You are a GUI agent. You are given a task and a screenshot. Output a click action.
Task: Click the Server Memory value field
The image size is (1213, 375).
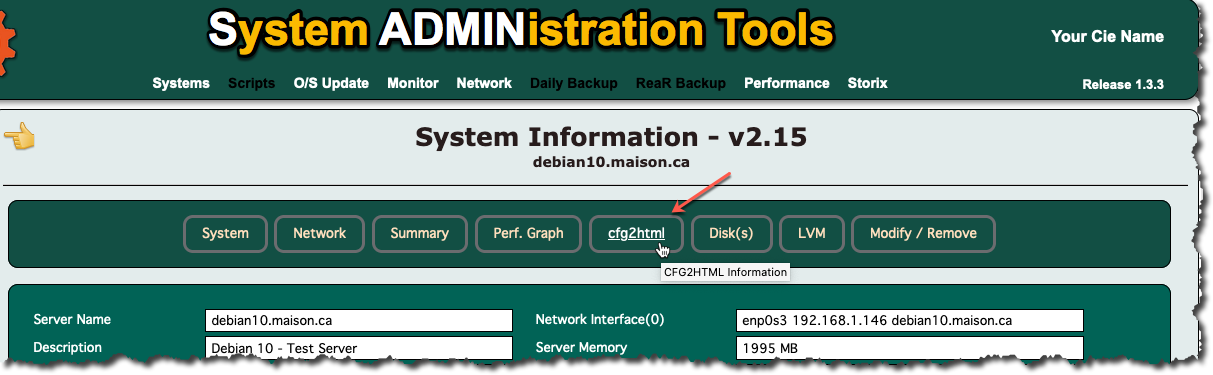(x=909, y=348)
